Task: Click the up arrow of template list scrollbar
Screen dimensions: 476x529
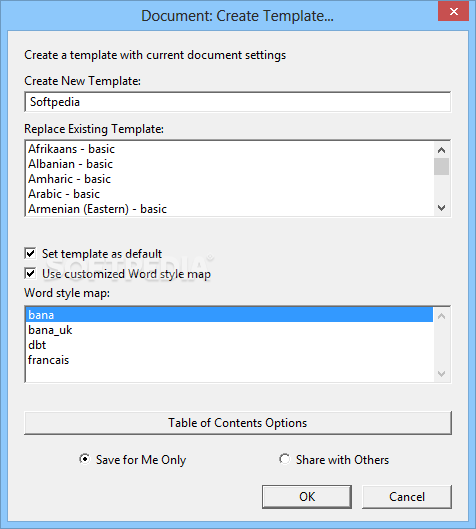Action: (x=441, y=150)
